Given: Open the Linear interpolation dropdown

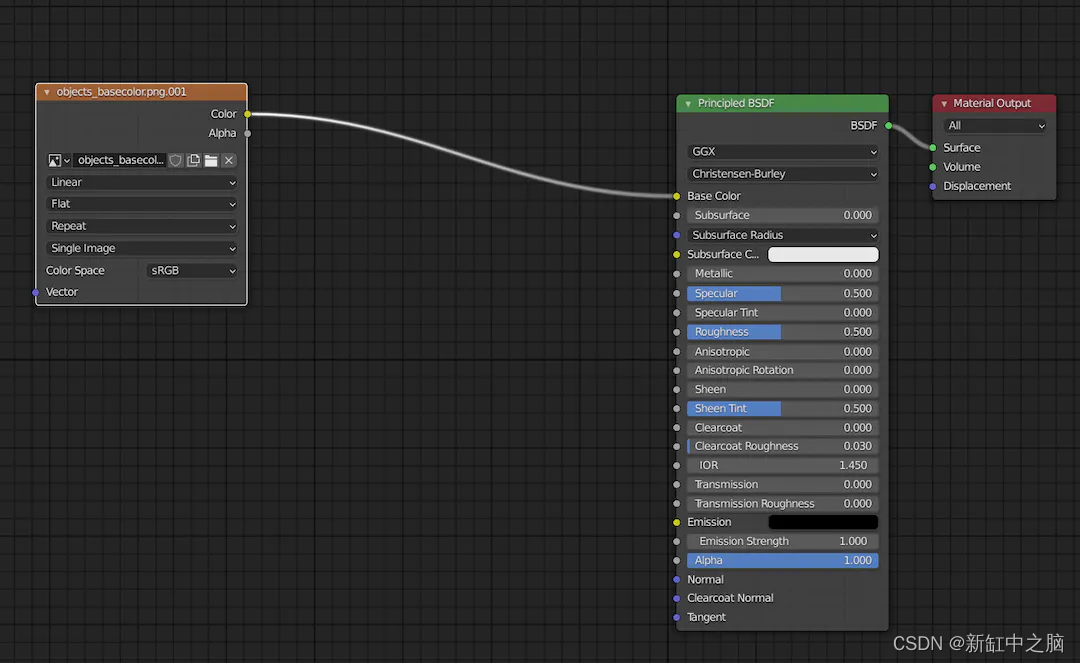Looking at the screenshot, I should click(140, 182).
